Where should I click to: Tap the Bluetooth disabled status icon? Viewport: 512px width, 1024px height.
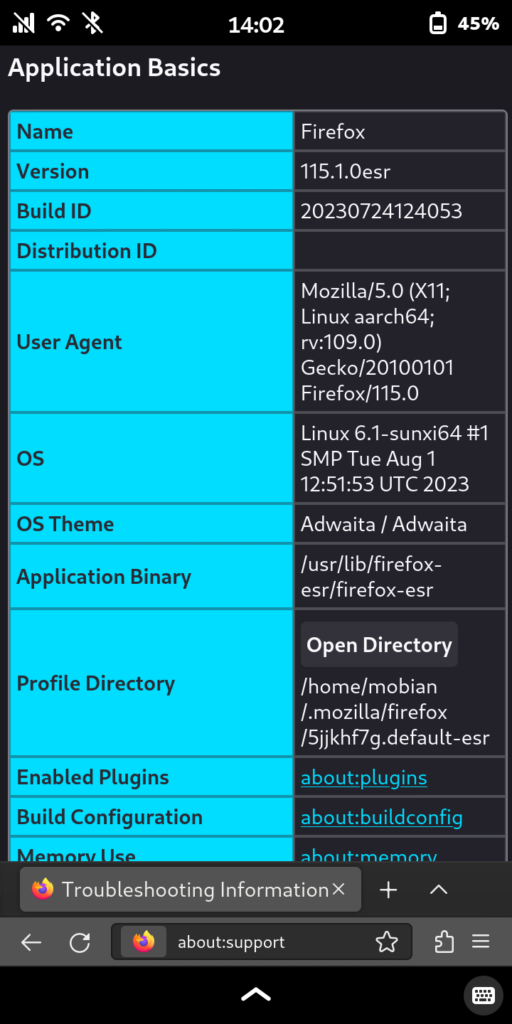(93, 24)
